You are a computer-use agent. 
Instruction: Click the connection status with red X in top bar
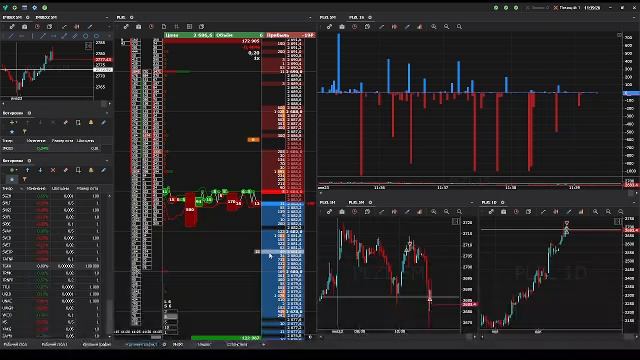point(567,7)
